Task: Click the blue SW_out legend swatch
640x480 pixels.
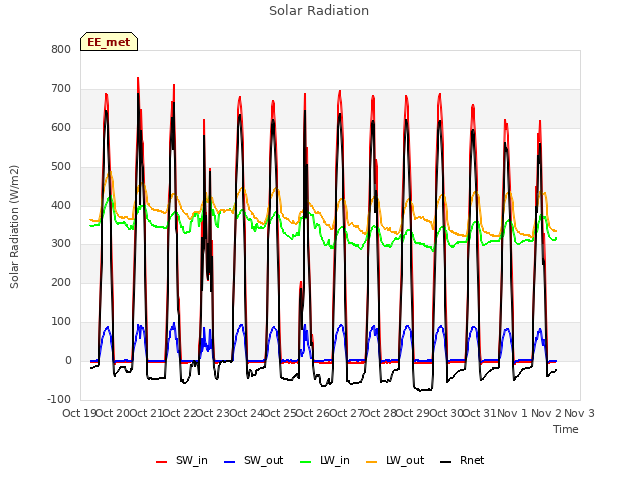Action: click(x=230, y=462)
